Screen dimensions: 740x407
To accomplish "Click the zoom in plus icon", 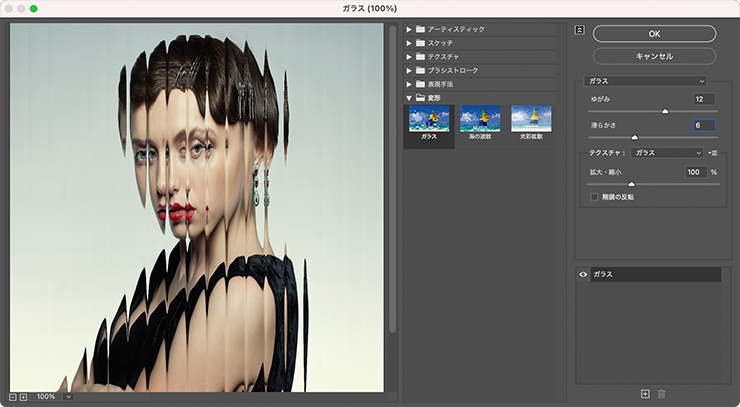I will click(x=24, y=397).
